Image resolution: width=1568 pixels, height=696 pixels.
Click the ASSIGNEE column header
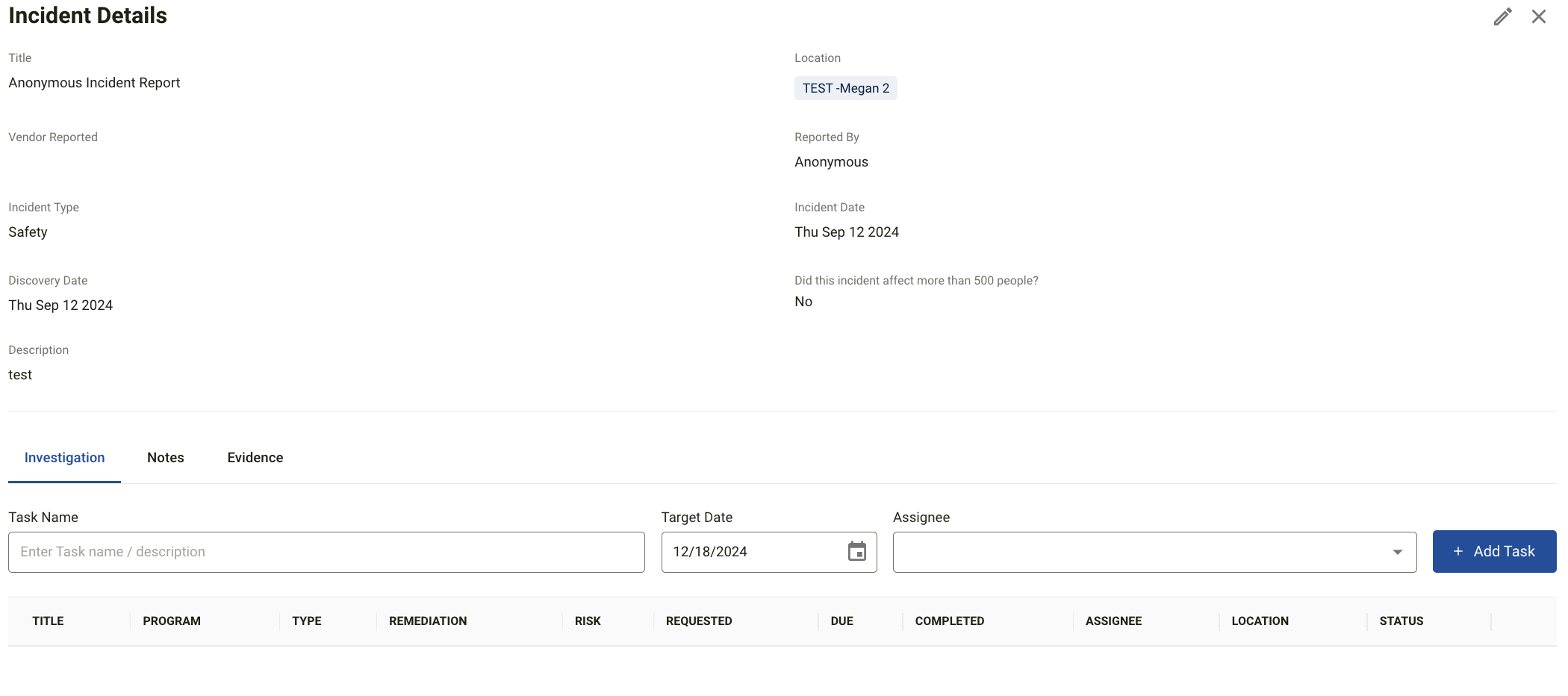1113,621
